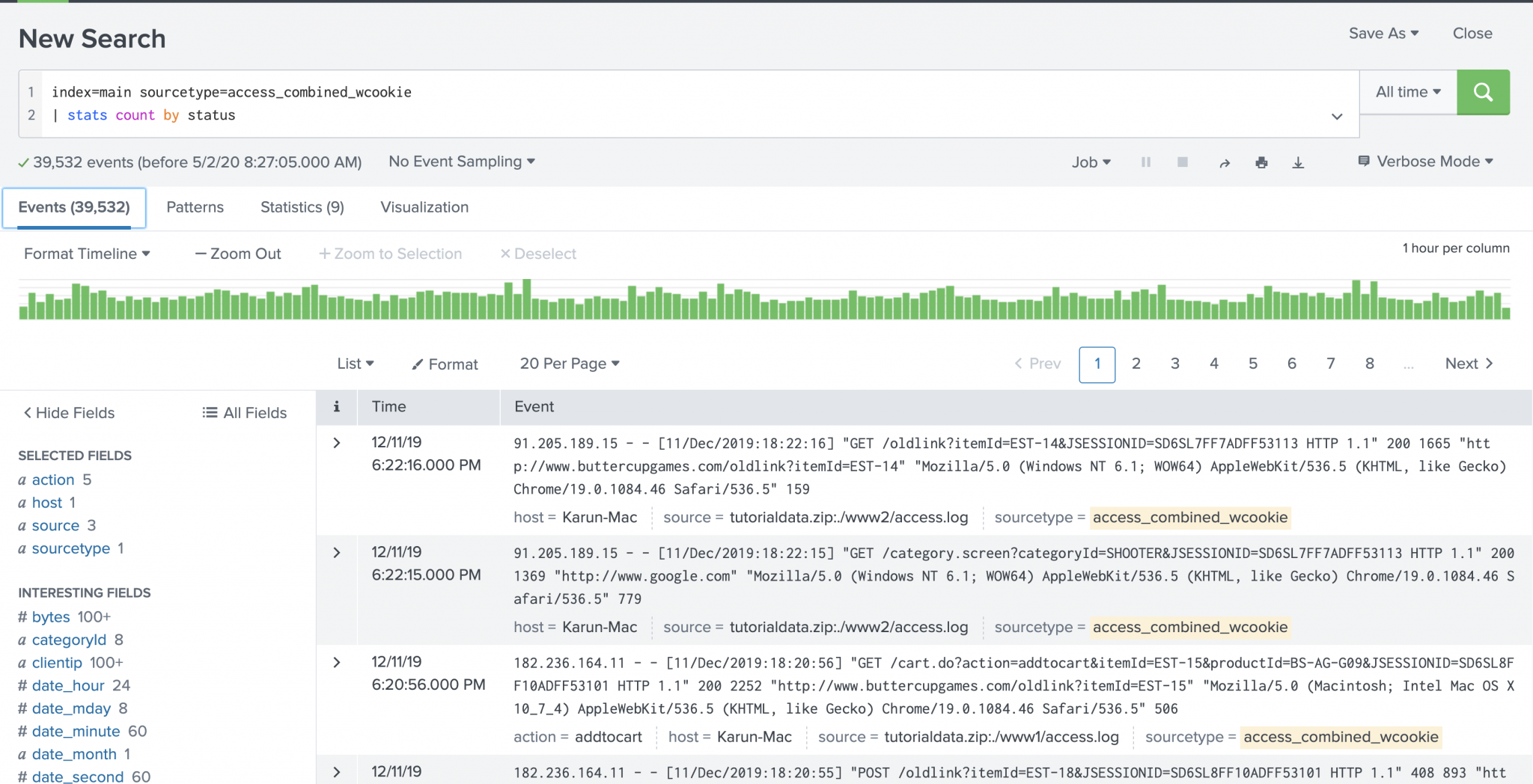Open Statistics (9) tab
This screenshot has width=1533, height=784.
pyautogui.click(x=302, y=207)
